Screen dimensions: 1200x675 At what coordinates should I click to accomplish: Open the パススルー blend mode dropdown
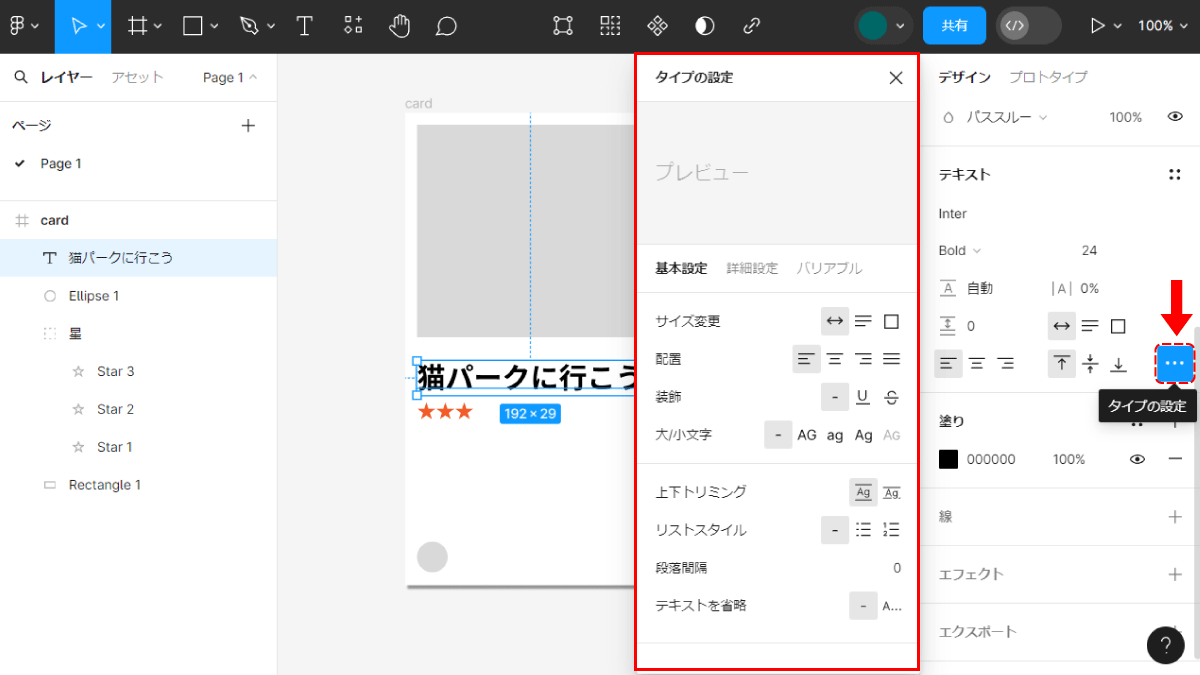[1006, 117]
